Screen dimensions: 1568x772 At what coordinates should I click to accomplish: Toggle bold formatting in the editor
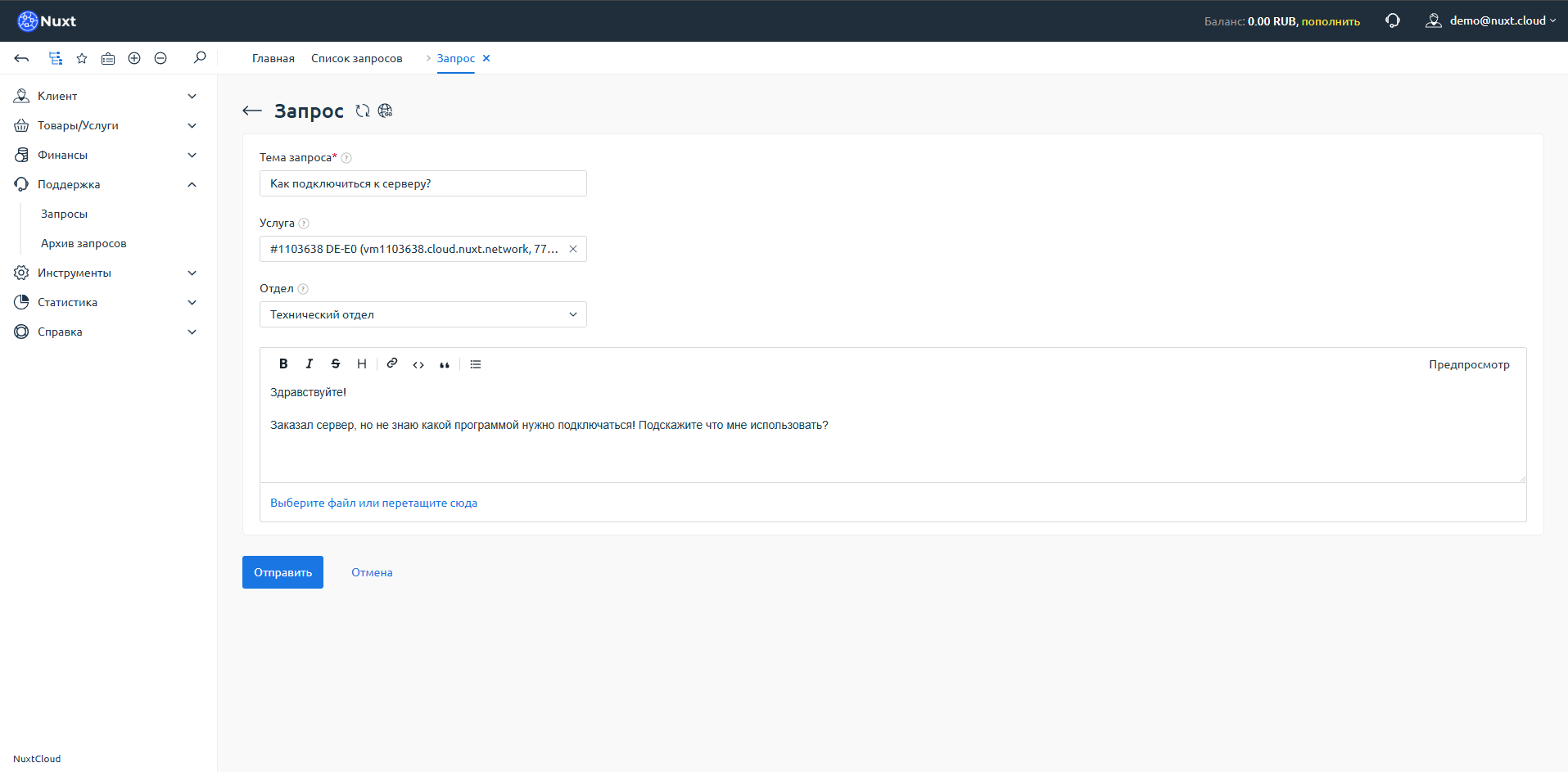pyautogui.click(x=283, y=364)
